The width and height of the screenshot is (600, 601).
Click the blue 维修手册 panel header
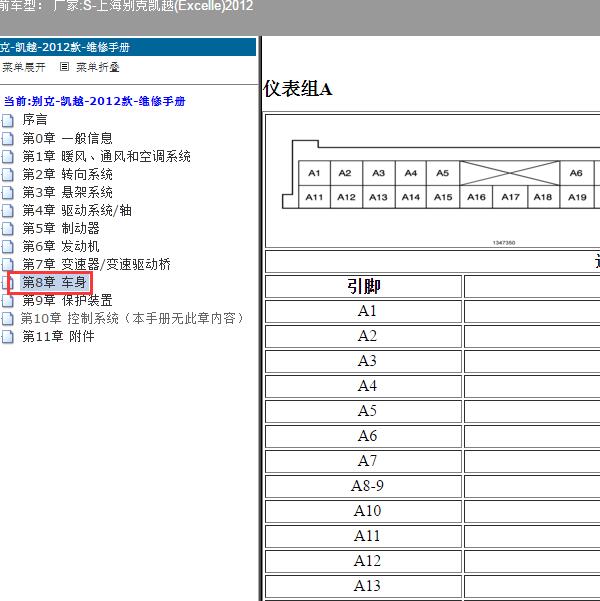coord(128,47)
